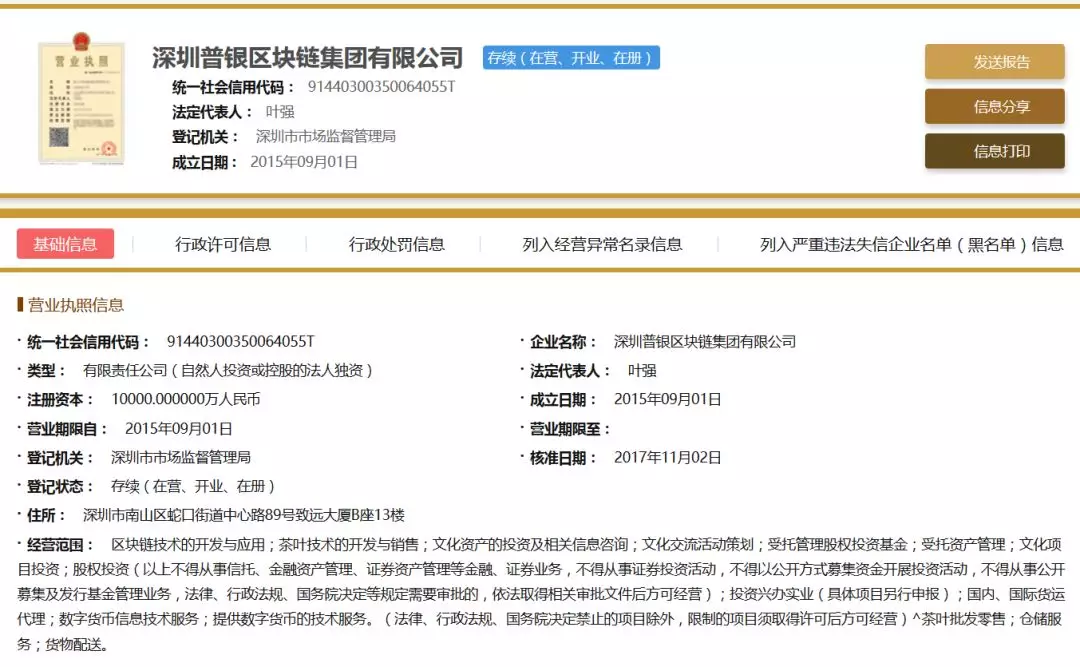Click the company name heading 深圳普银区块链集团有限公司
Viewport: 1080px width, 667px height.
pyautogui.click(x=308, y=58)
